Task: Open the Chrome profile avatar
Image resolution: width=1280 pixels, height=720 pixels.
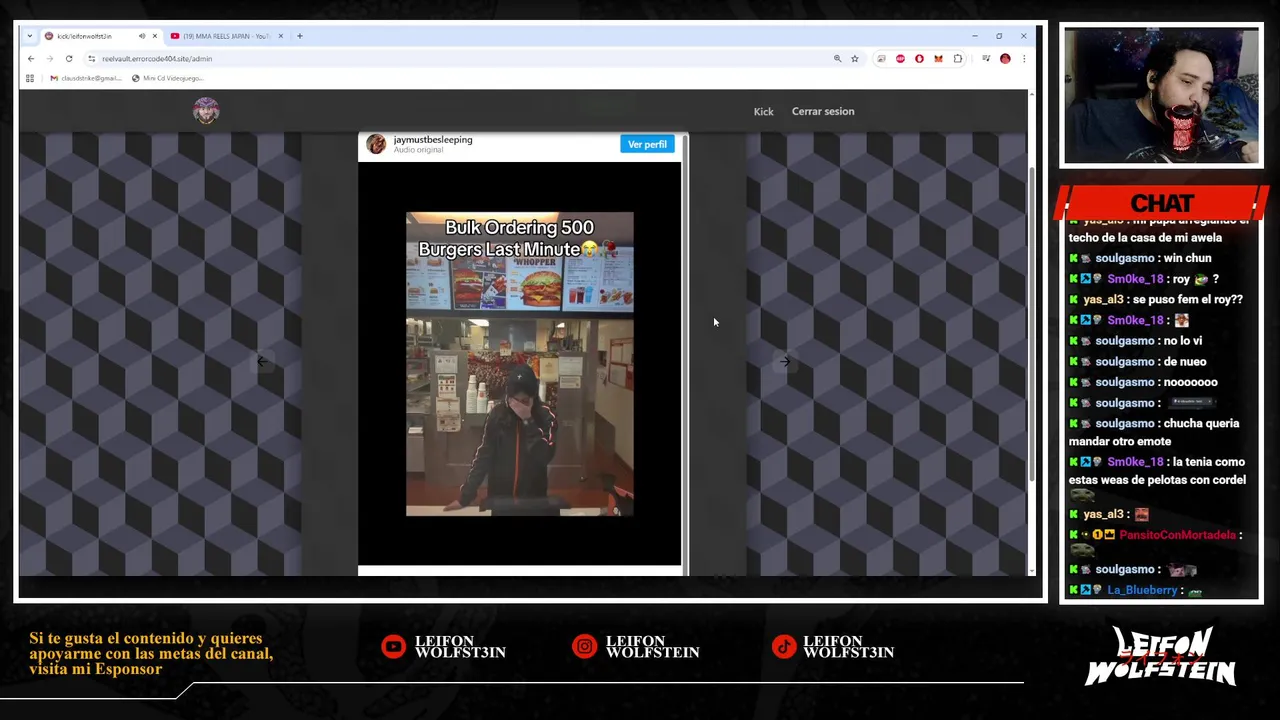Action: tap(1005, 59)
